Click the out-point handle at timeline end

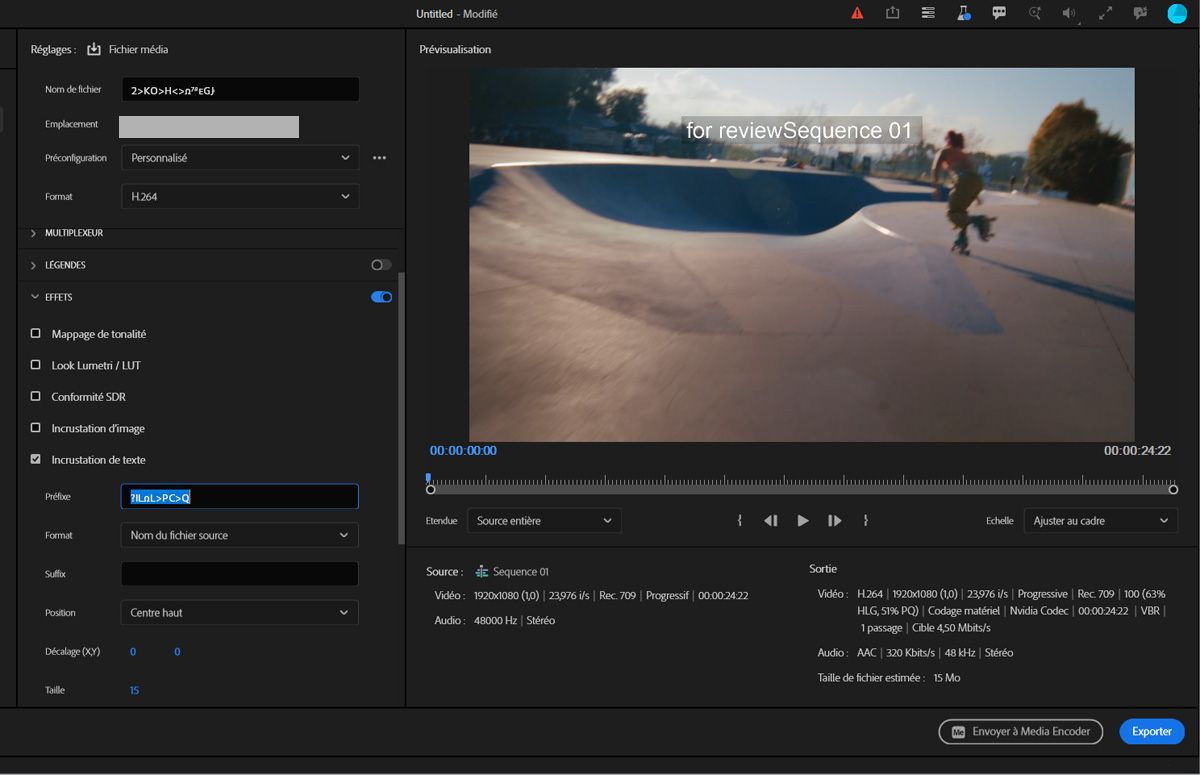[1174, 489]
